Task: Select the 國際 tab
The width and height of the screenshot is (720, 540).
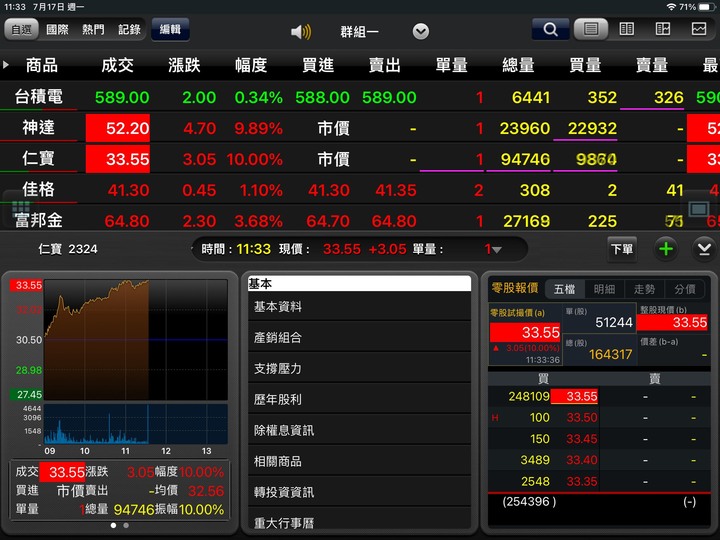Action: click(57, 30)
